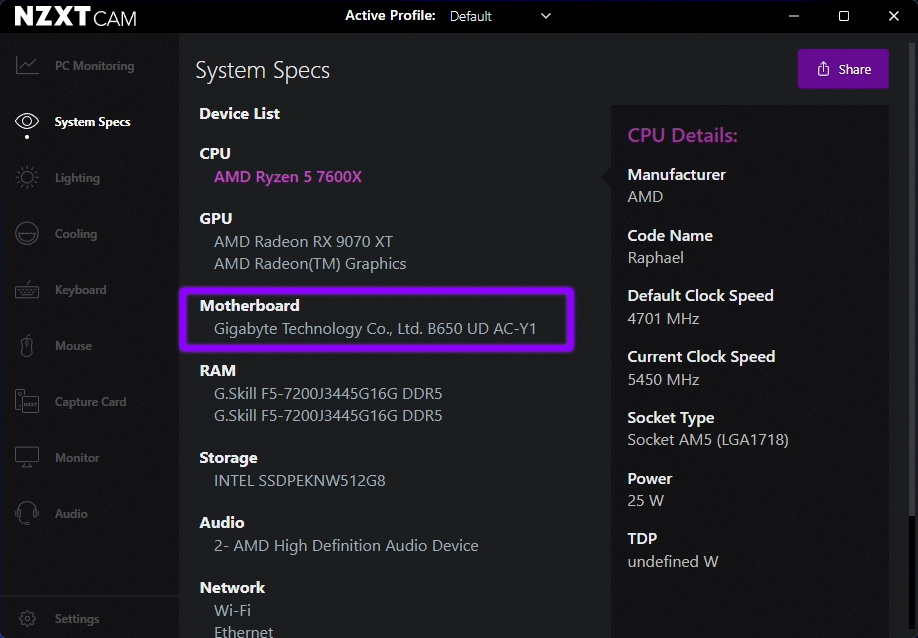Expand the Default profile selector chevron

545,16
